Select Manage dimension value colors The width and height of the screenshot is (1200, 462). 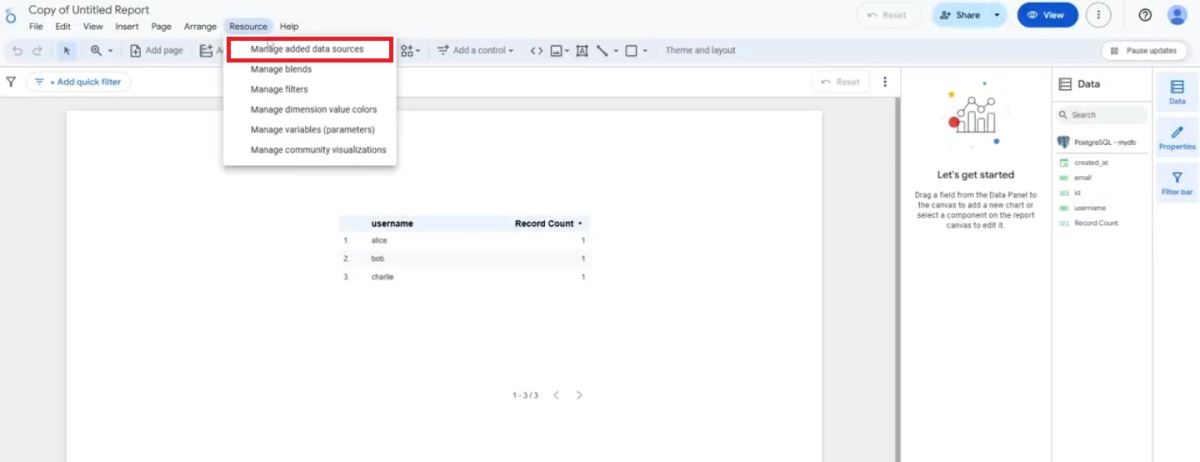click(x=314, y=109)
